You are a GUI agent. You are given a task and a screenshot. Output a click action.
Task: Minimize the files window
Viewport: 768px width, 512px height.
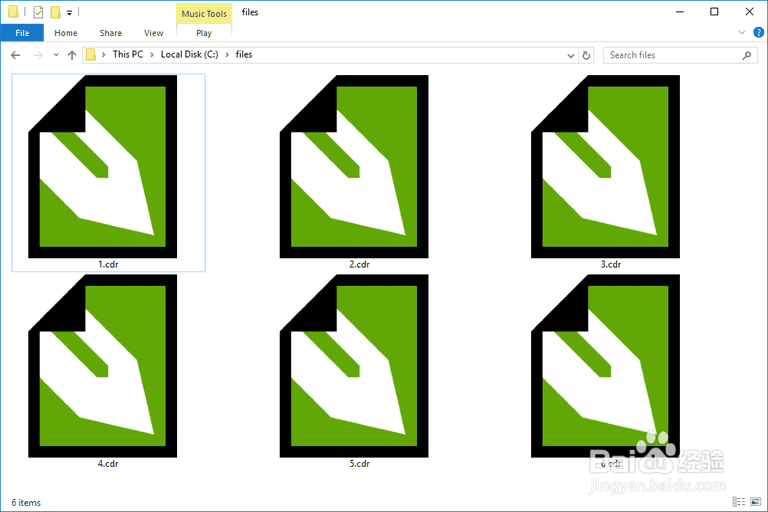click(679, 12)
